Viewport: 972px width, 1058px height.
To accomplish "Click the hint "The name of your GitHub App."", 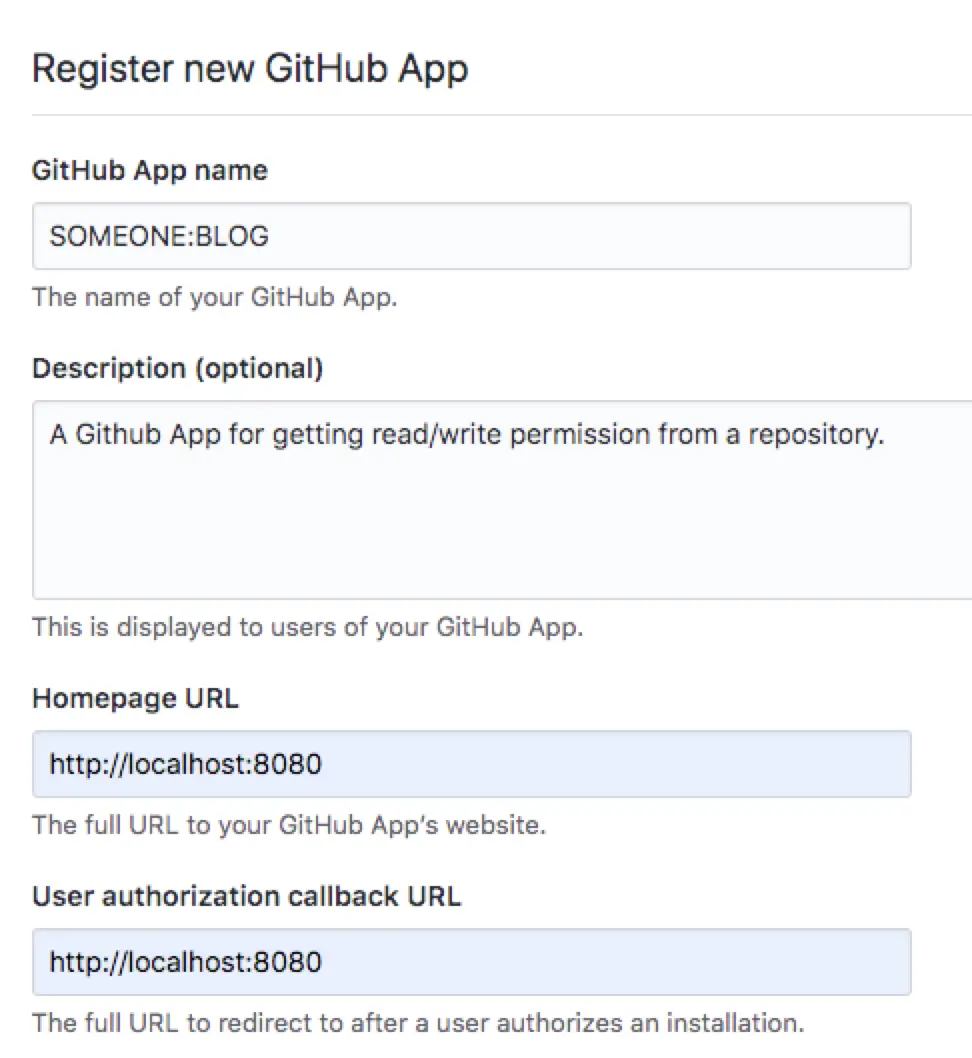I will pos(215,298).
